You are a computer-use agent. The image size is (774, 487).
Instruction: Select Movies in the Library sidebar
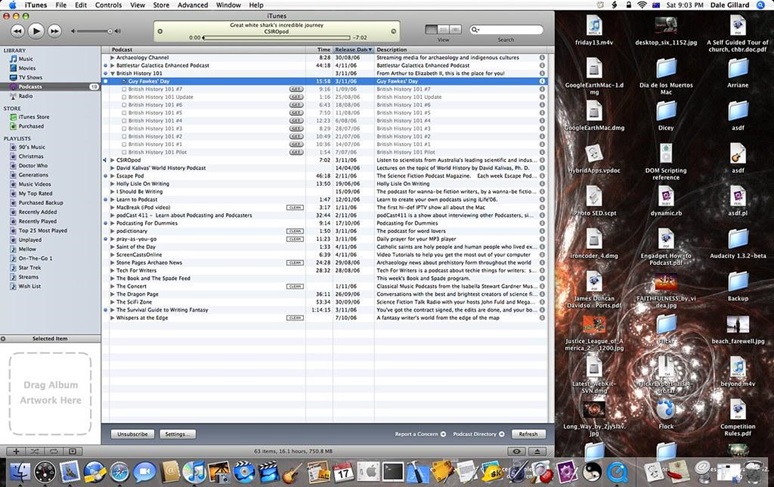(x=27, y=68)
